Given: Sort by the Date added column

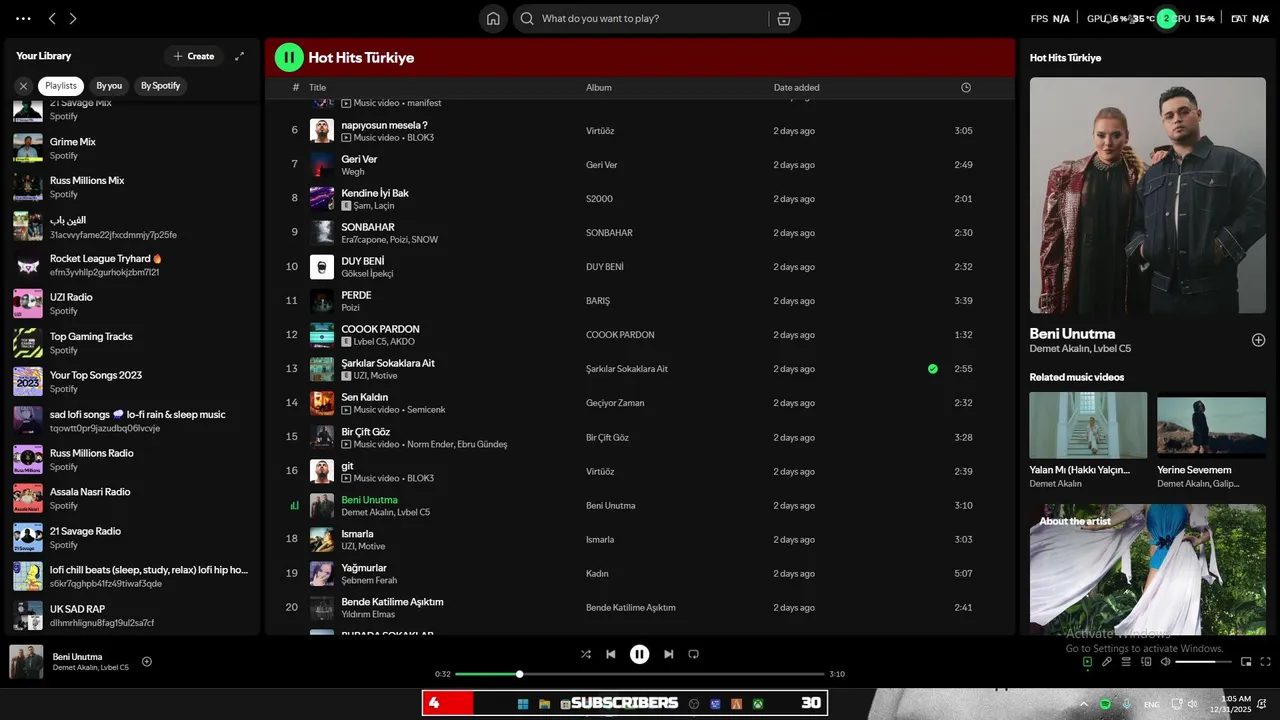Looking at the screenshot, I should [x=796, y=88].
